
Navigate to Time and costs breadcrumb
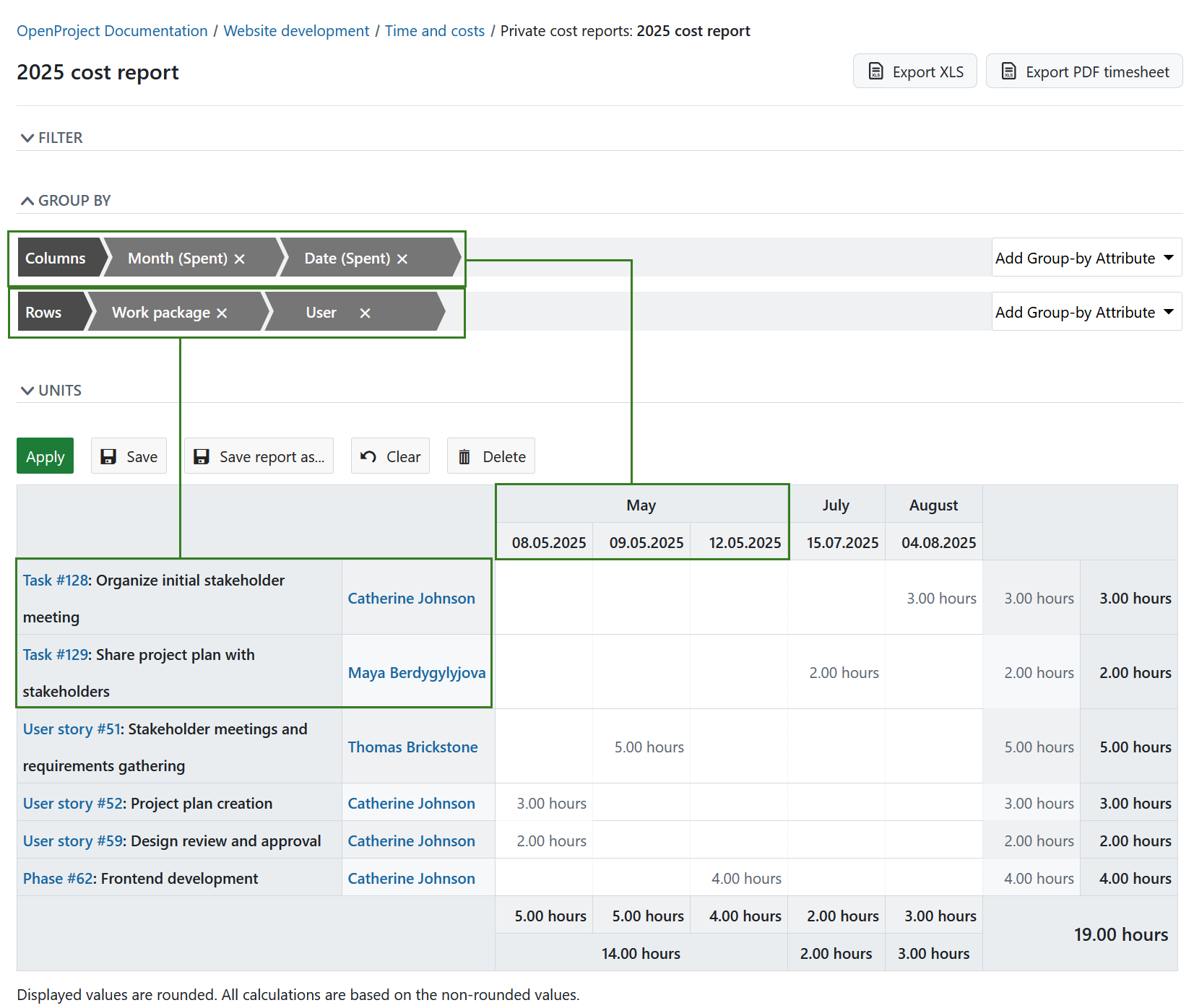tap(434, 30)
